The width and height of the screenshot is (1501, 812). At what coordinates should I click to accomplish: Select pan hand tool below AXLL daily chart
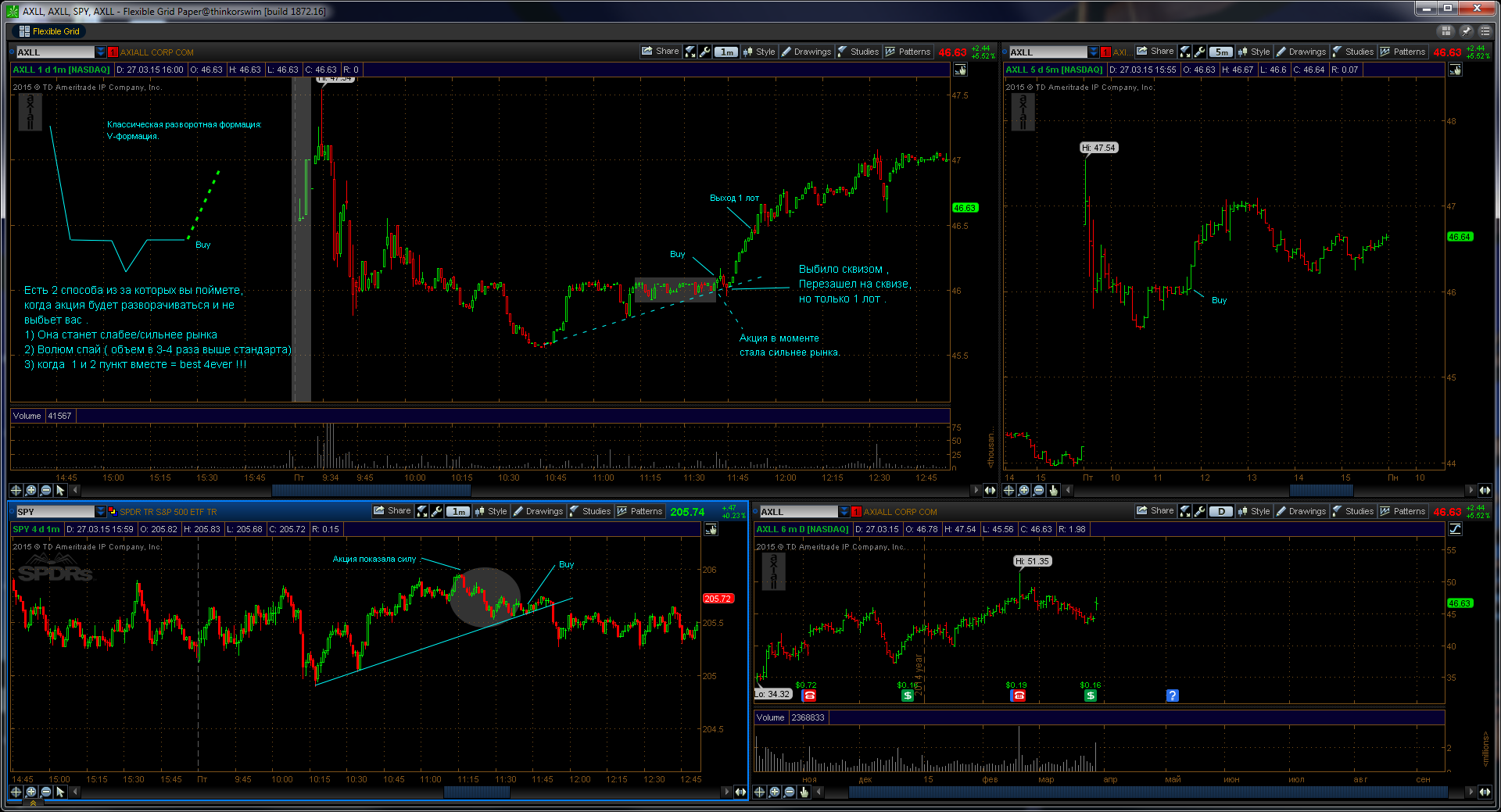click(804, 792)
